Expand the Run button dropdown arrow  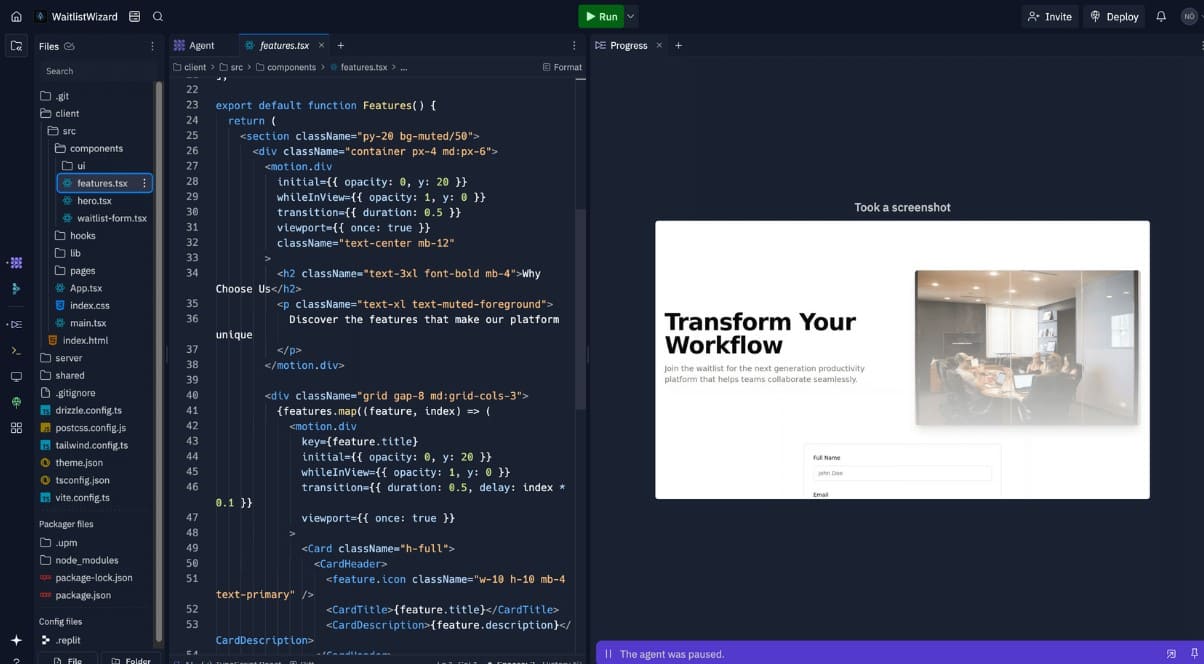click(x=631, y=17)
